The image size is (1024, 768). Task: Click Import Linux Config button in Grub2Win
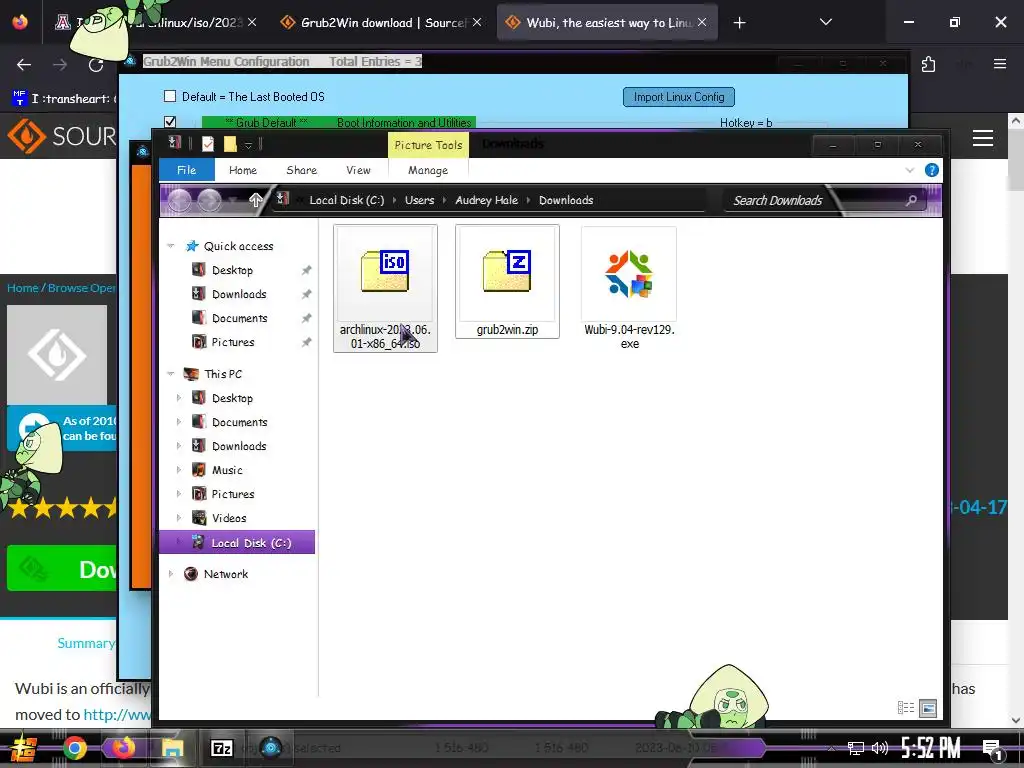(679, 97)
